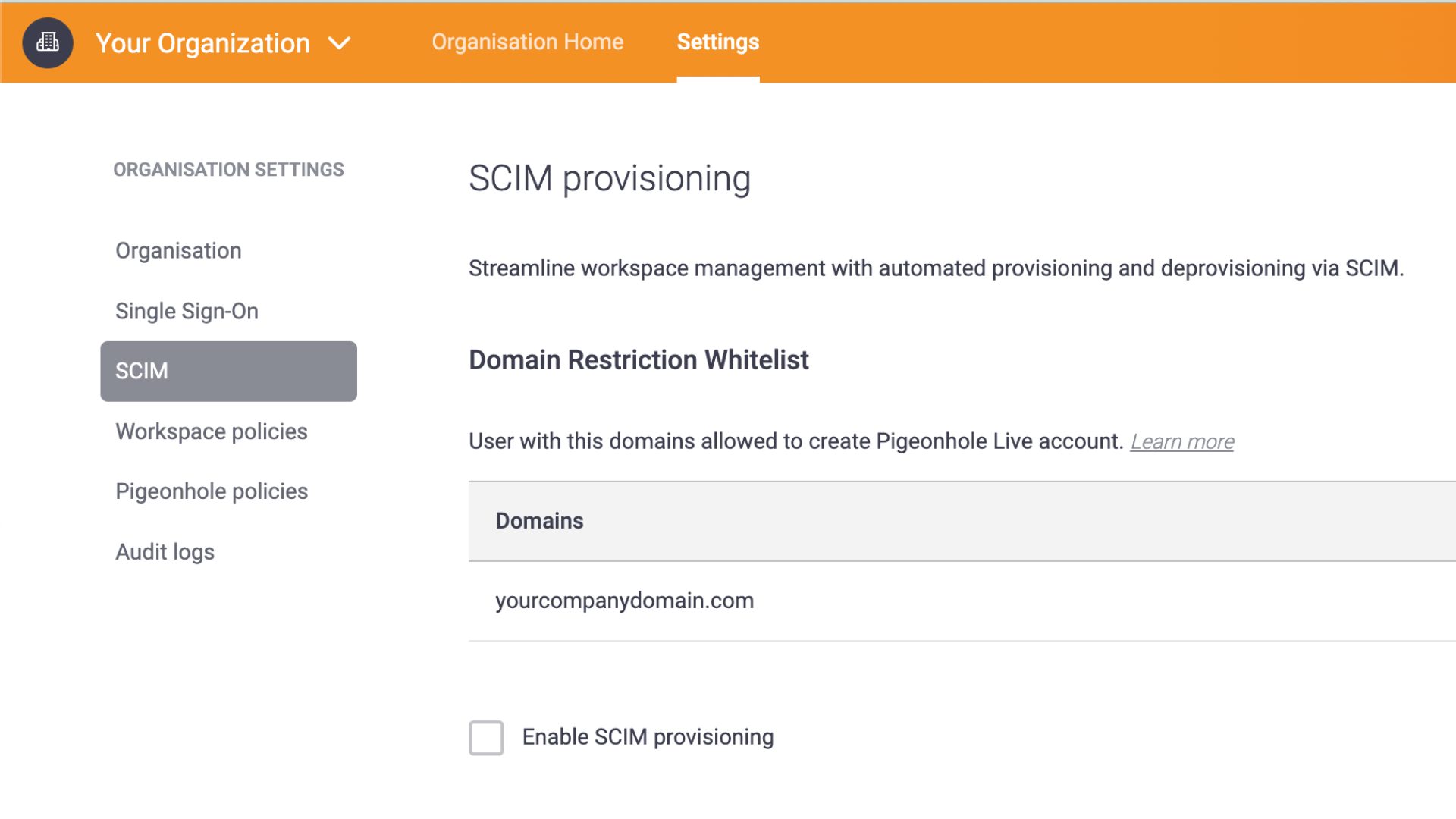Screen dimensions: 1456x819
Task: Click the yourcompanydomain.com domain entry
Action: (x=625, y=600)
